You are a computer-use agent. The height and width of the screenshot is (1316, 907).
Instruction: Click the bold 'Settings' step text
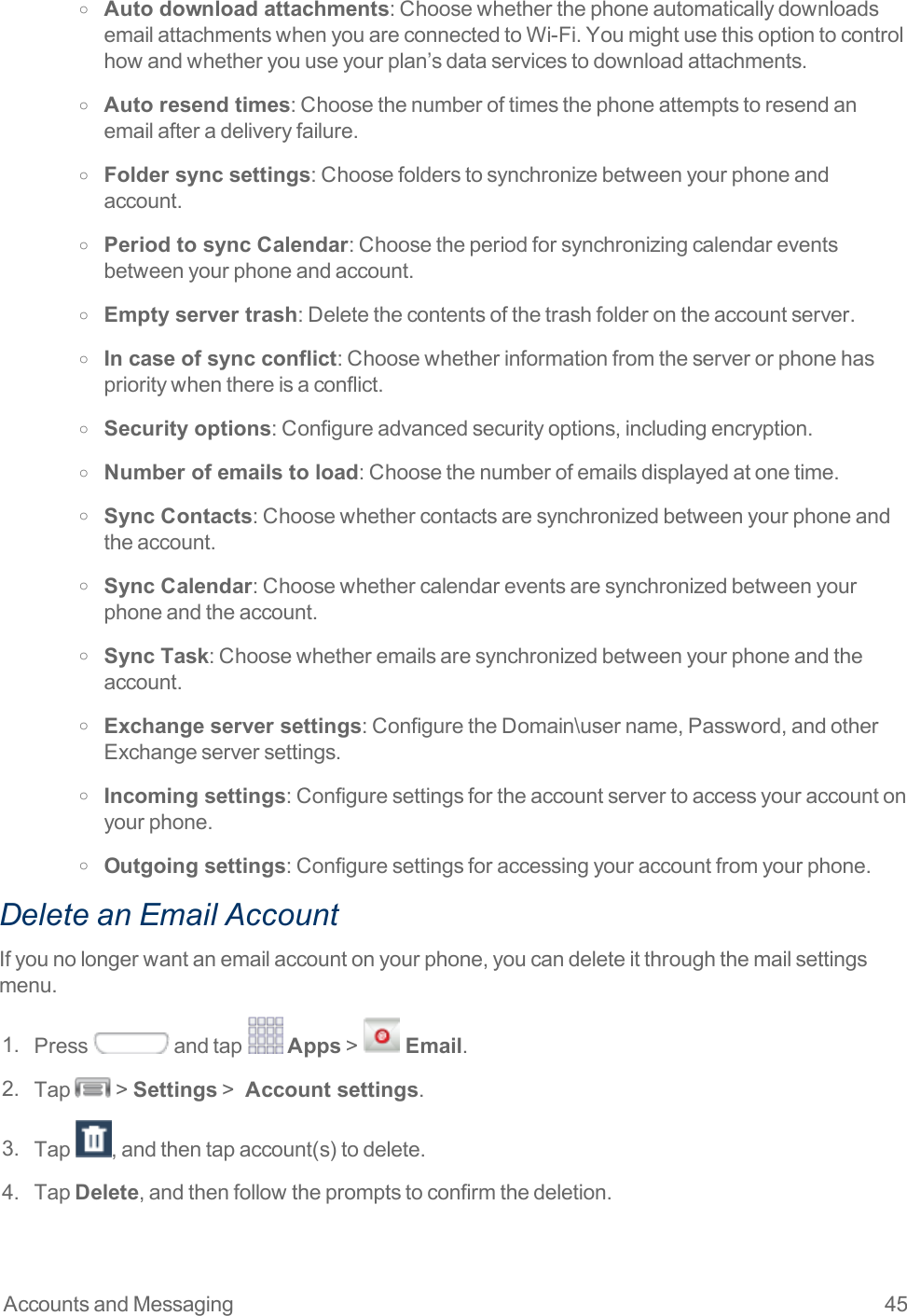174,1089
